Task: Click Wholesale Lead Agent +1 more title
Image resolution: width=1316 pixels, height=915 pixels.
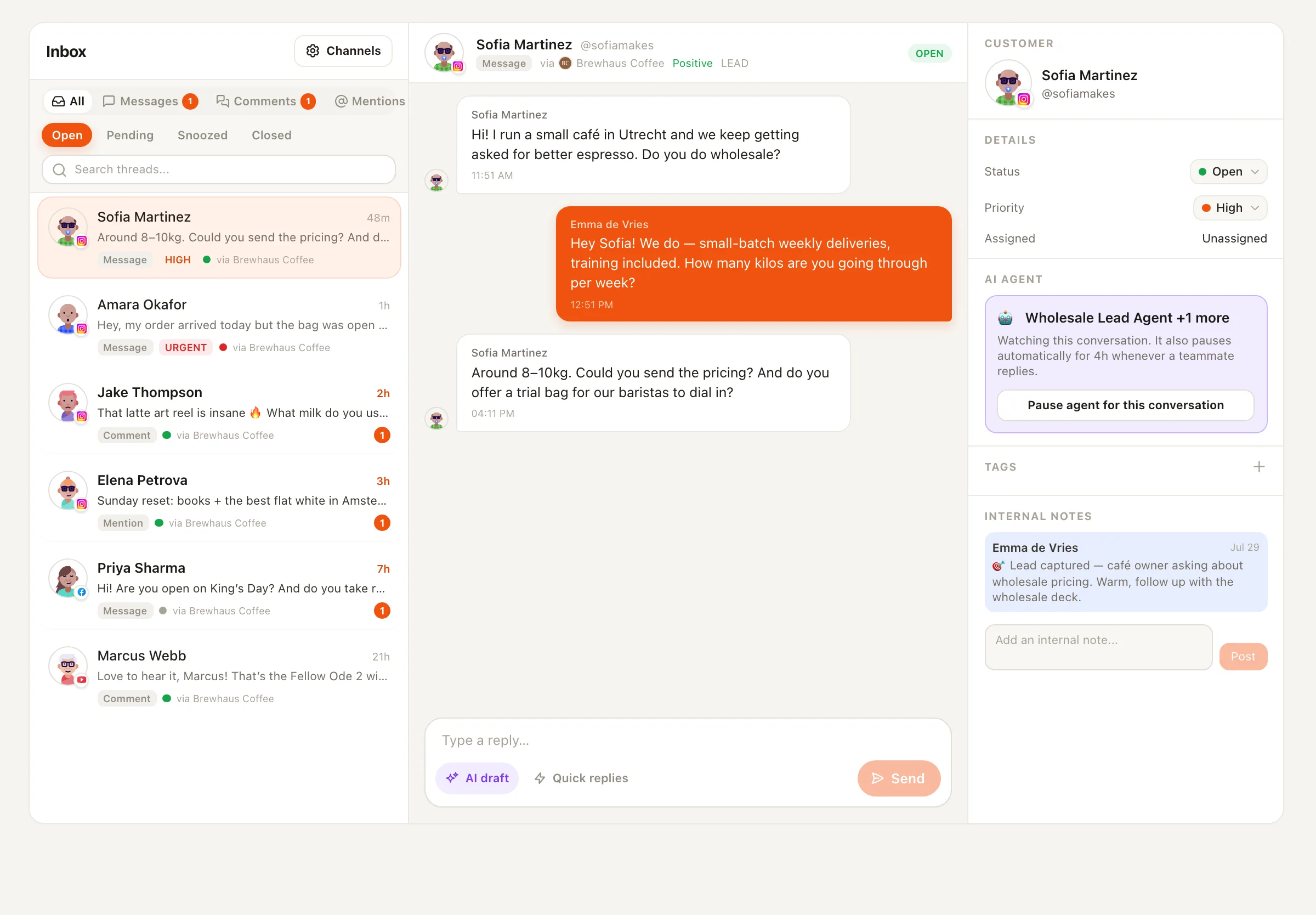Action: (x=1127, y=318)
